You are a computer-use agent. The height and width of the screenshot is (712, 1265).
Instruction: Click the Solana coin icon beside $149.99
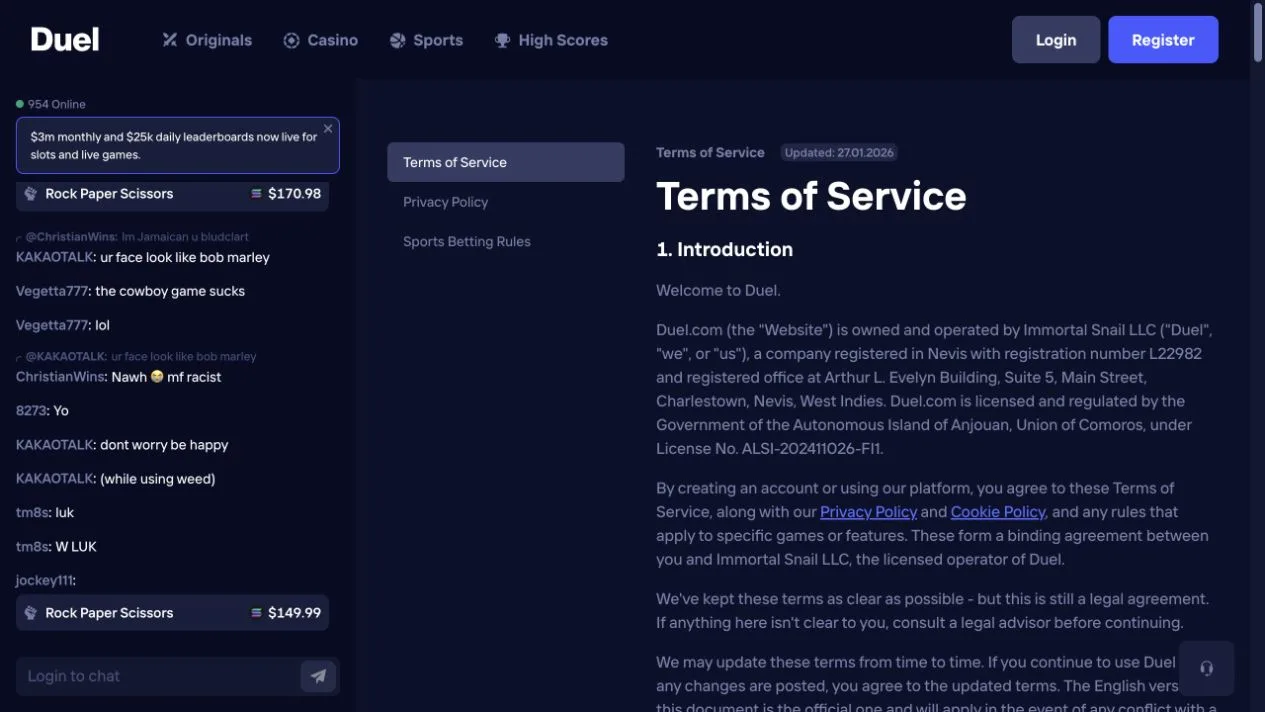[257, 613]
